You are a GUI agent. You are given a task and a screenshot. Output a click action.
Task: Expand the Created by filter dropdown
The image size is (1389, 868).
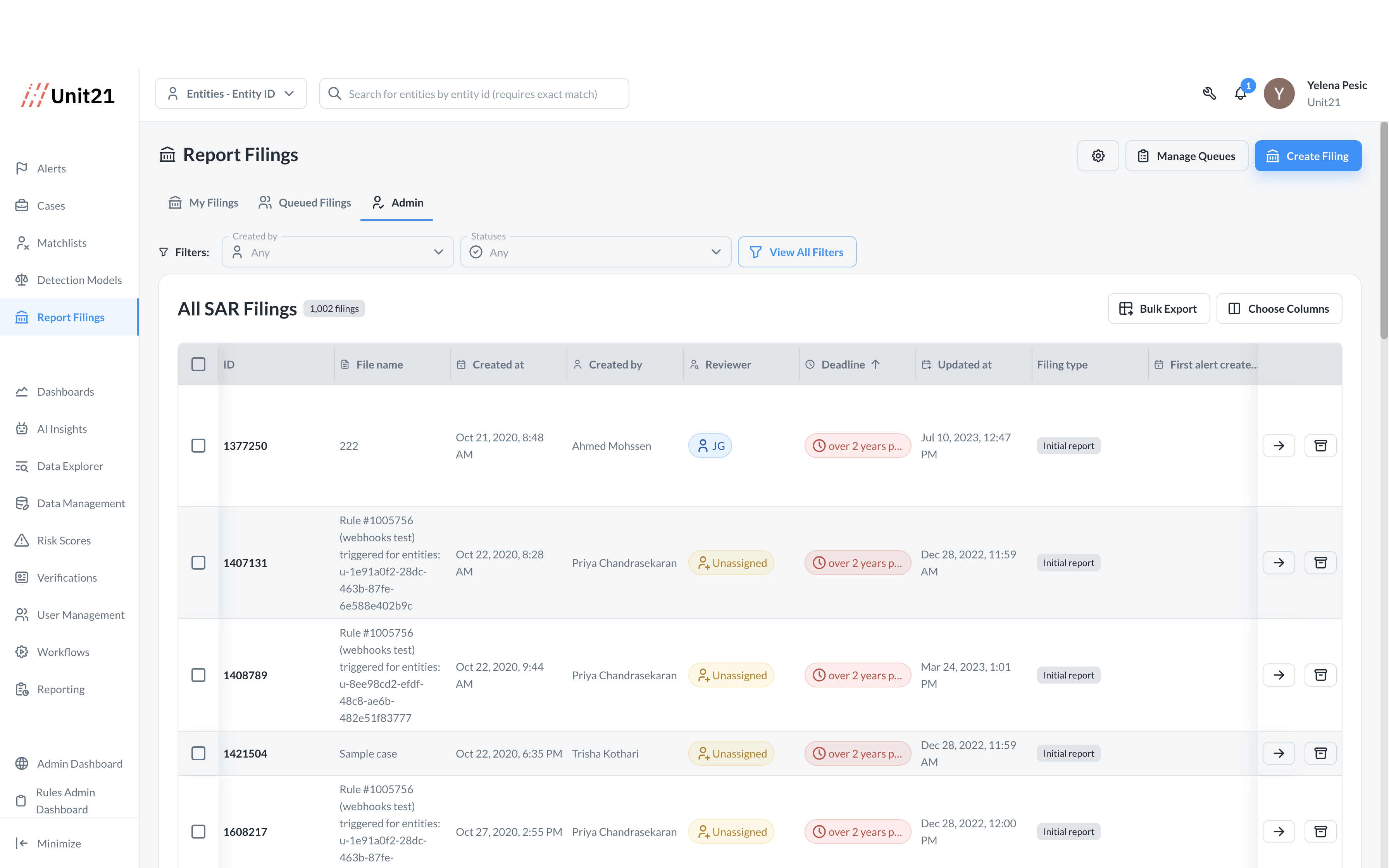pos(338,253)
